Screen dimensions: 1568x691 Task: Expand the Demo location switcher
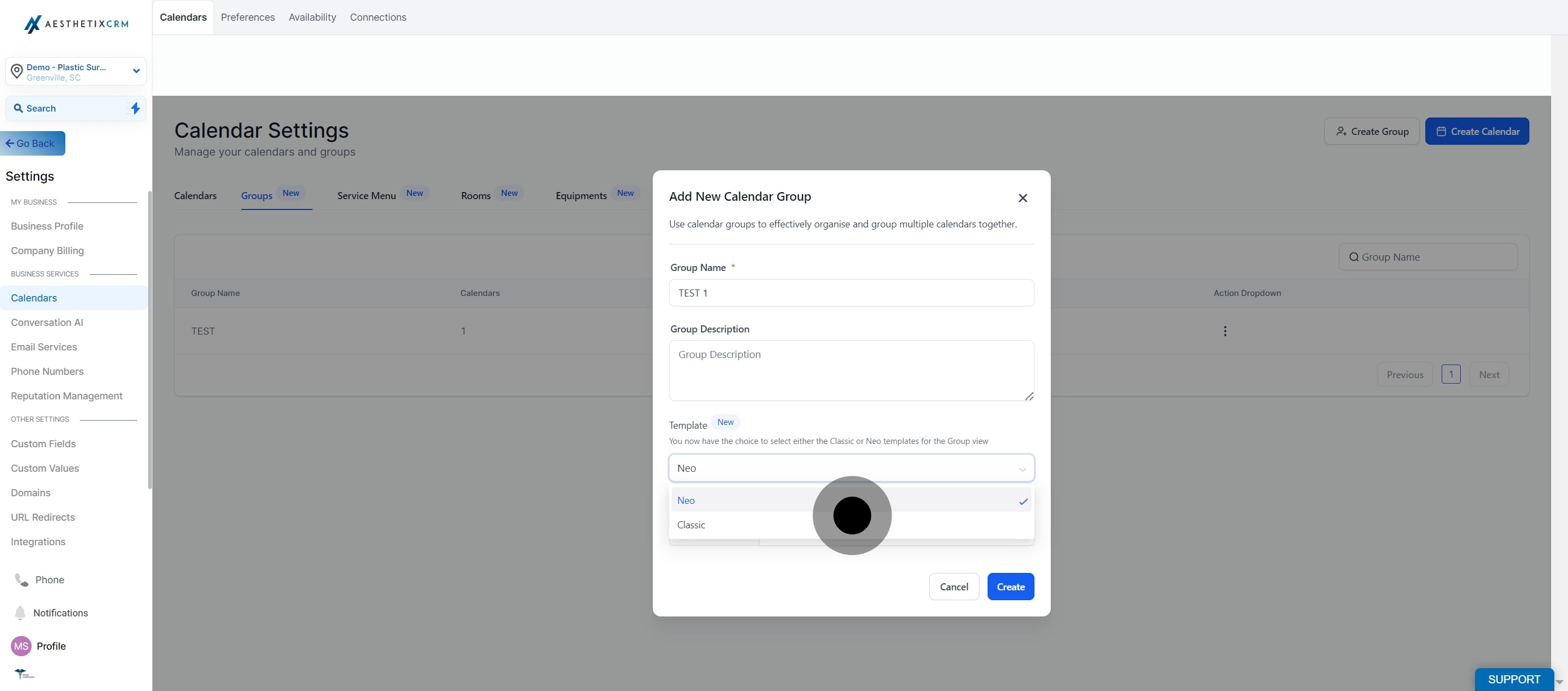(x=136, y=71)
